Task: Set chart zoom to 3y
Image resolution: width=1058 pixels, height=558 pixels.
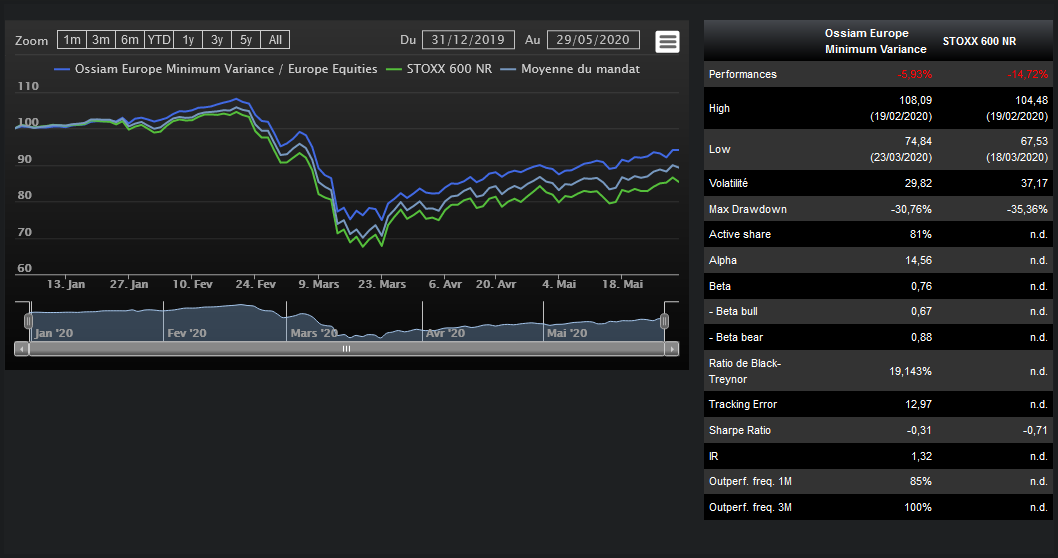Action: (x=217, y=40)
